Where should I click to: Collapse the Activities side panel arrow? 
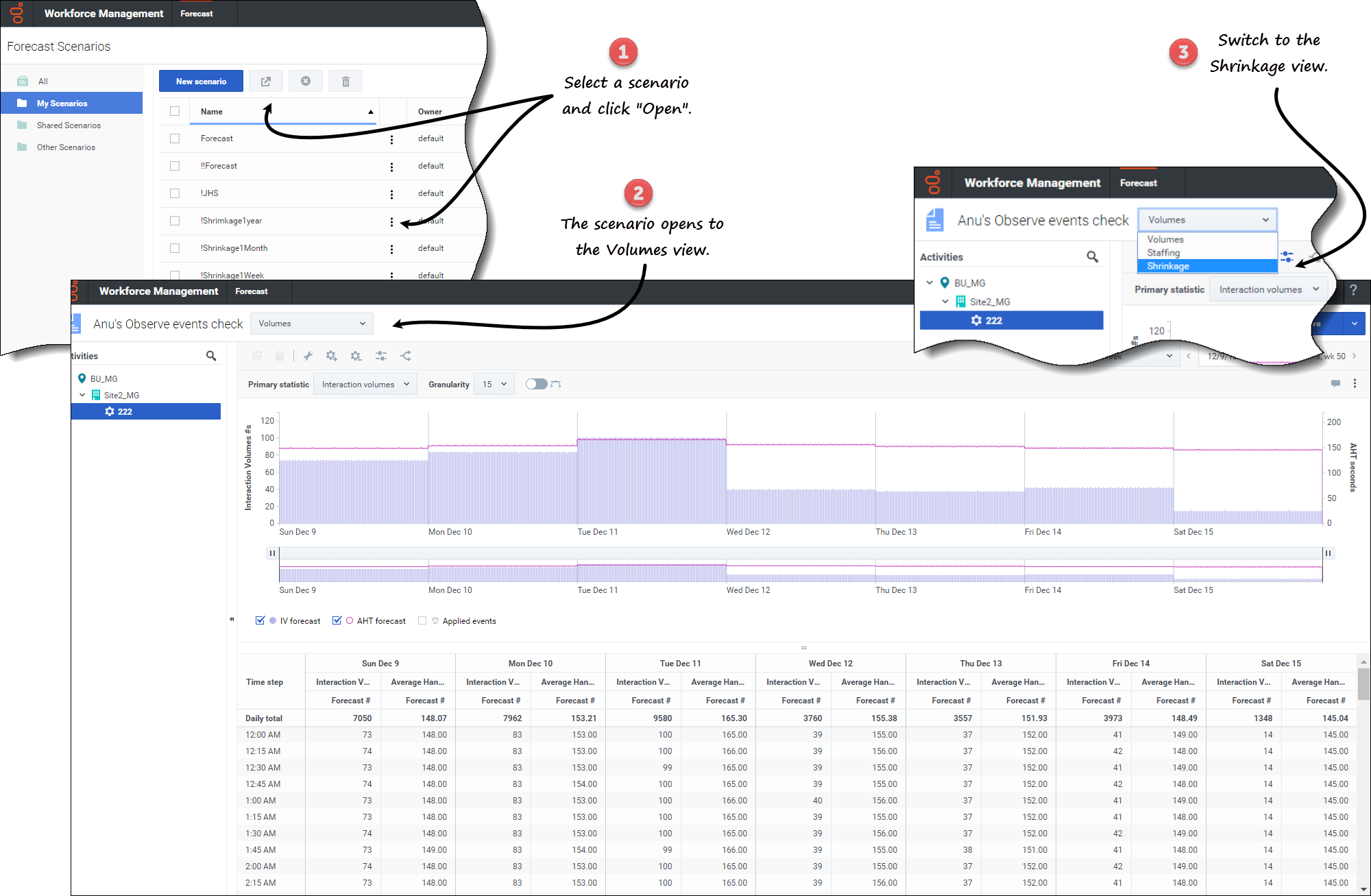click(x=232, y=619)
